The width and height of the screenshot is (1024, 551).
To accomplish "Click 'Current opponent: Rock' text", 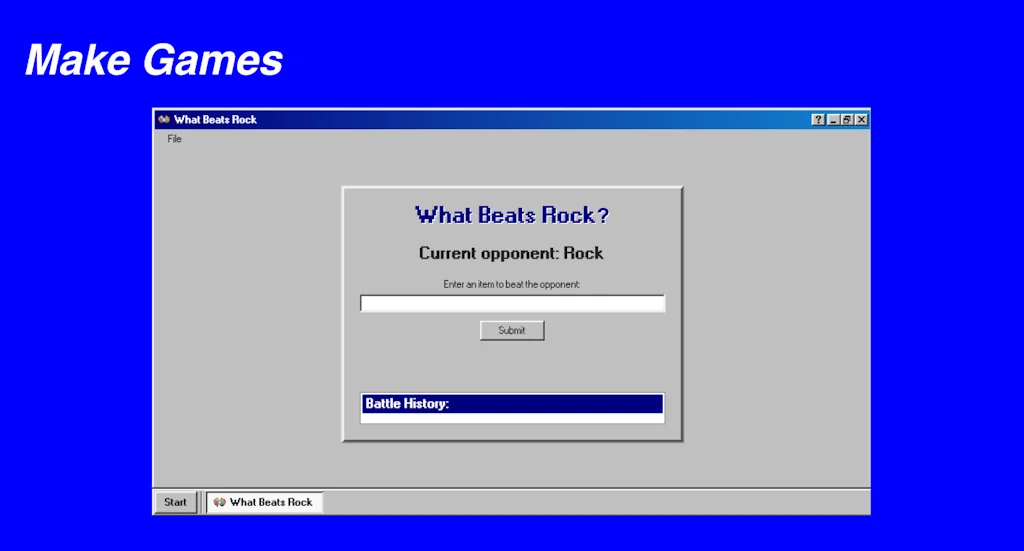I will click(511, 253).
